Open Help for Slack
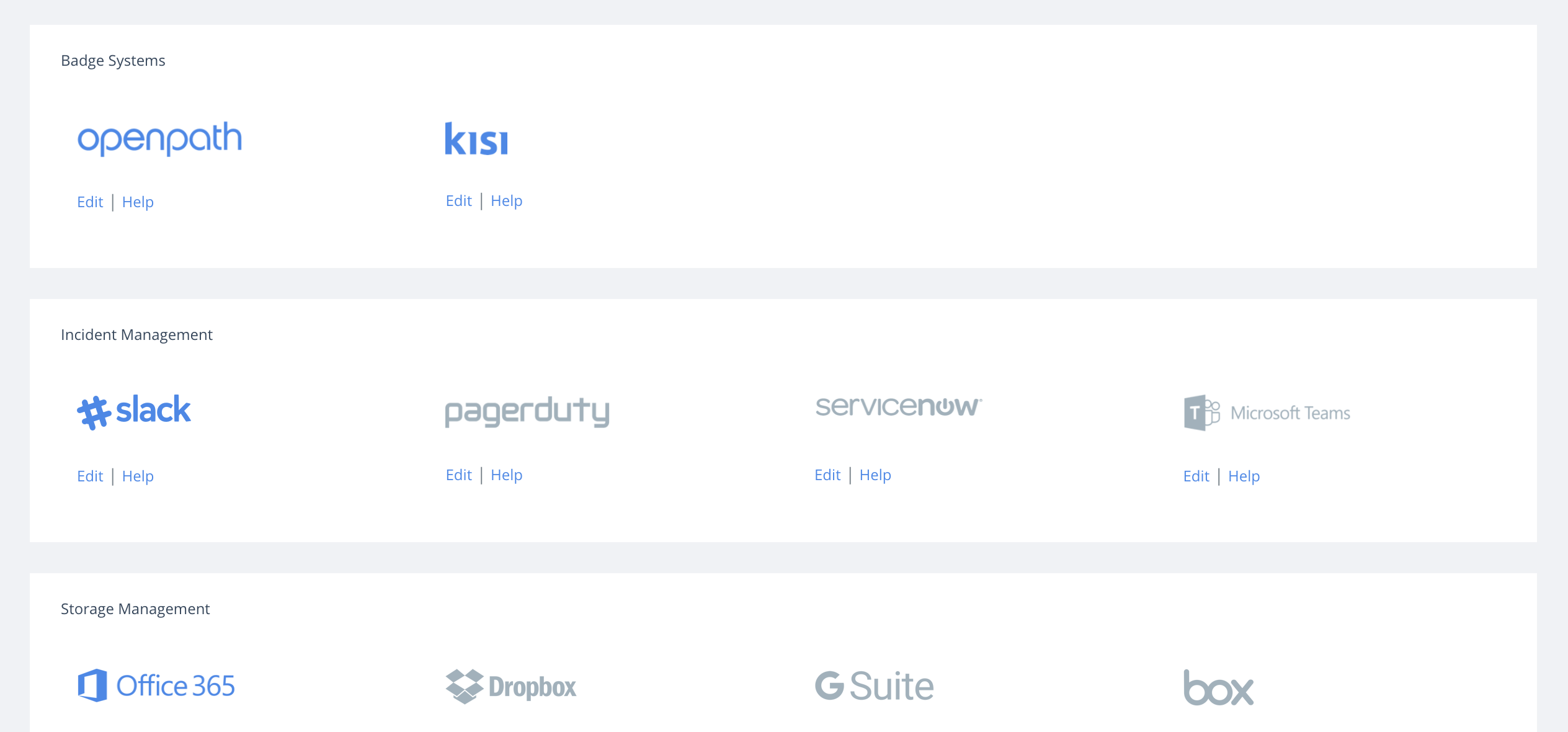 pos(138,476)
